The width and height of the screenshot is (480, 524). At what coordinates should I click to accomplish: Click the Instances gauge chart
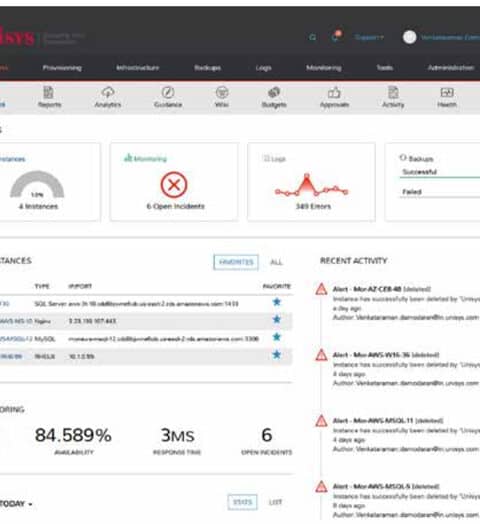pos(37,184)
